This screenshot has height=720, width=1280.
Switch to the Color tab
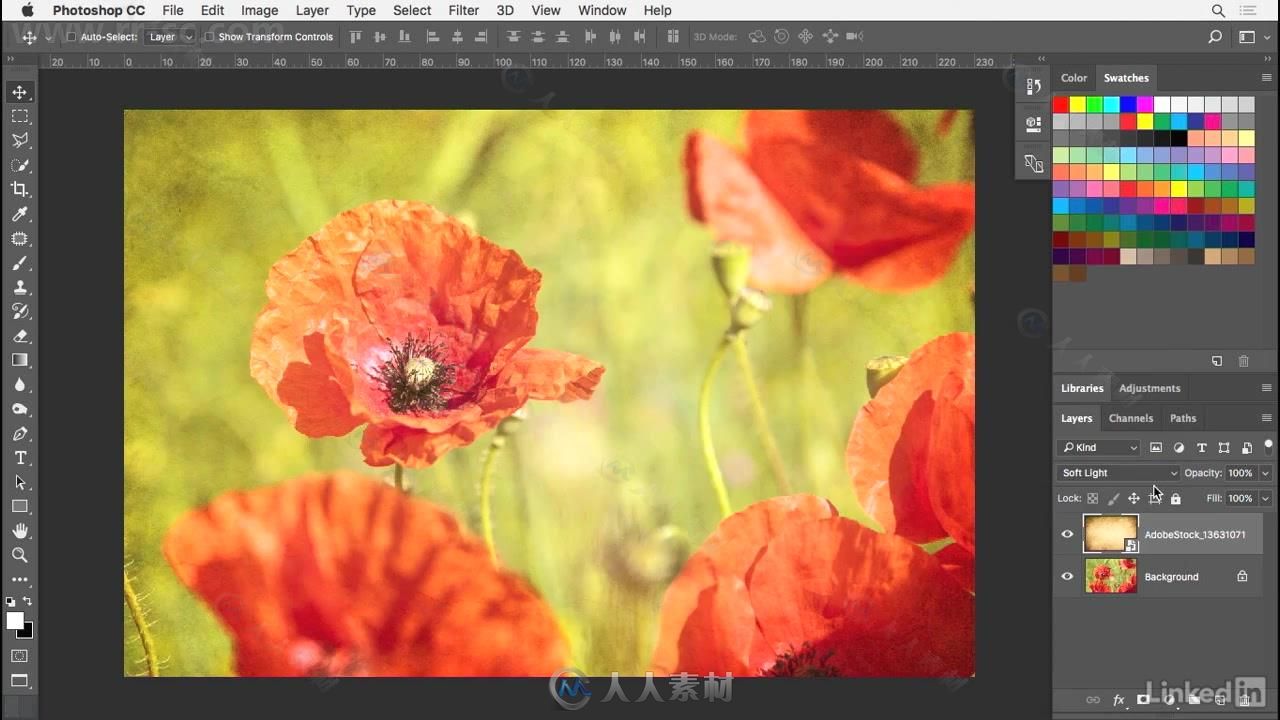tap(1074, 78)
